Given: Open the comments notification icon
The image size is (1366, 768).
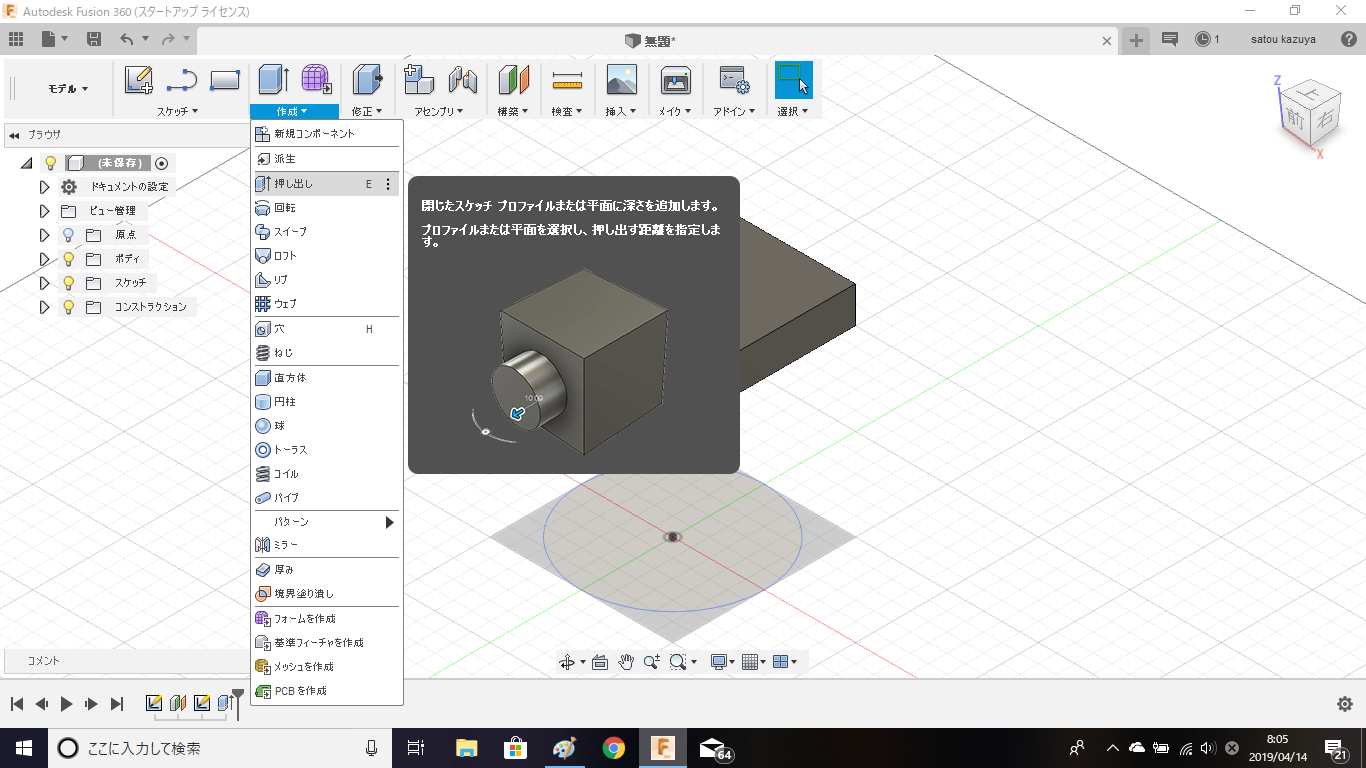Looking at the screenshot, I should click(1170, 39).
